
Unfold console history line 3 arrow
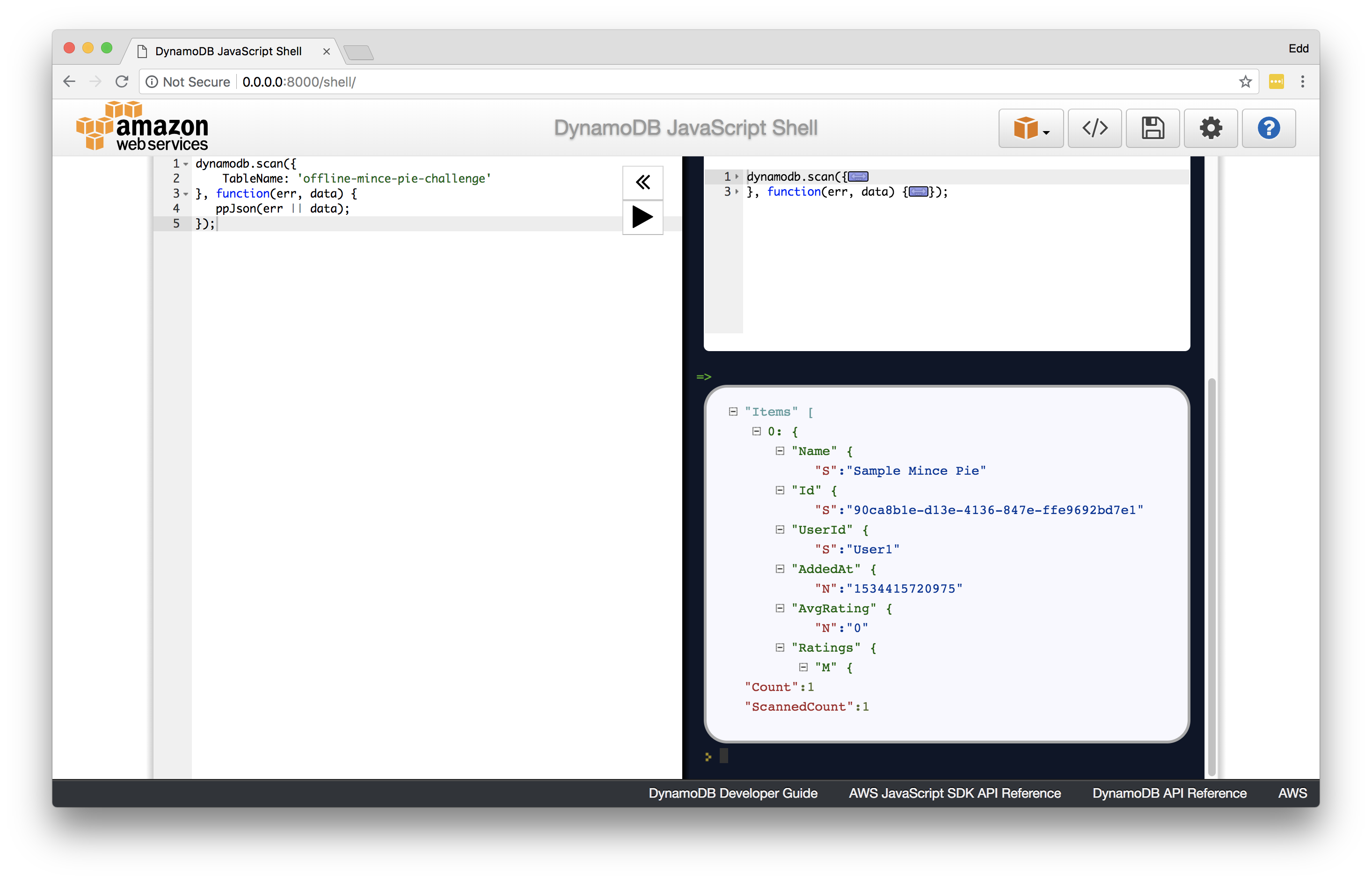(x=737, y=191)
